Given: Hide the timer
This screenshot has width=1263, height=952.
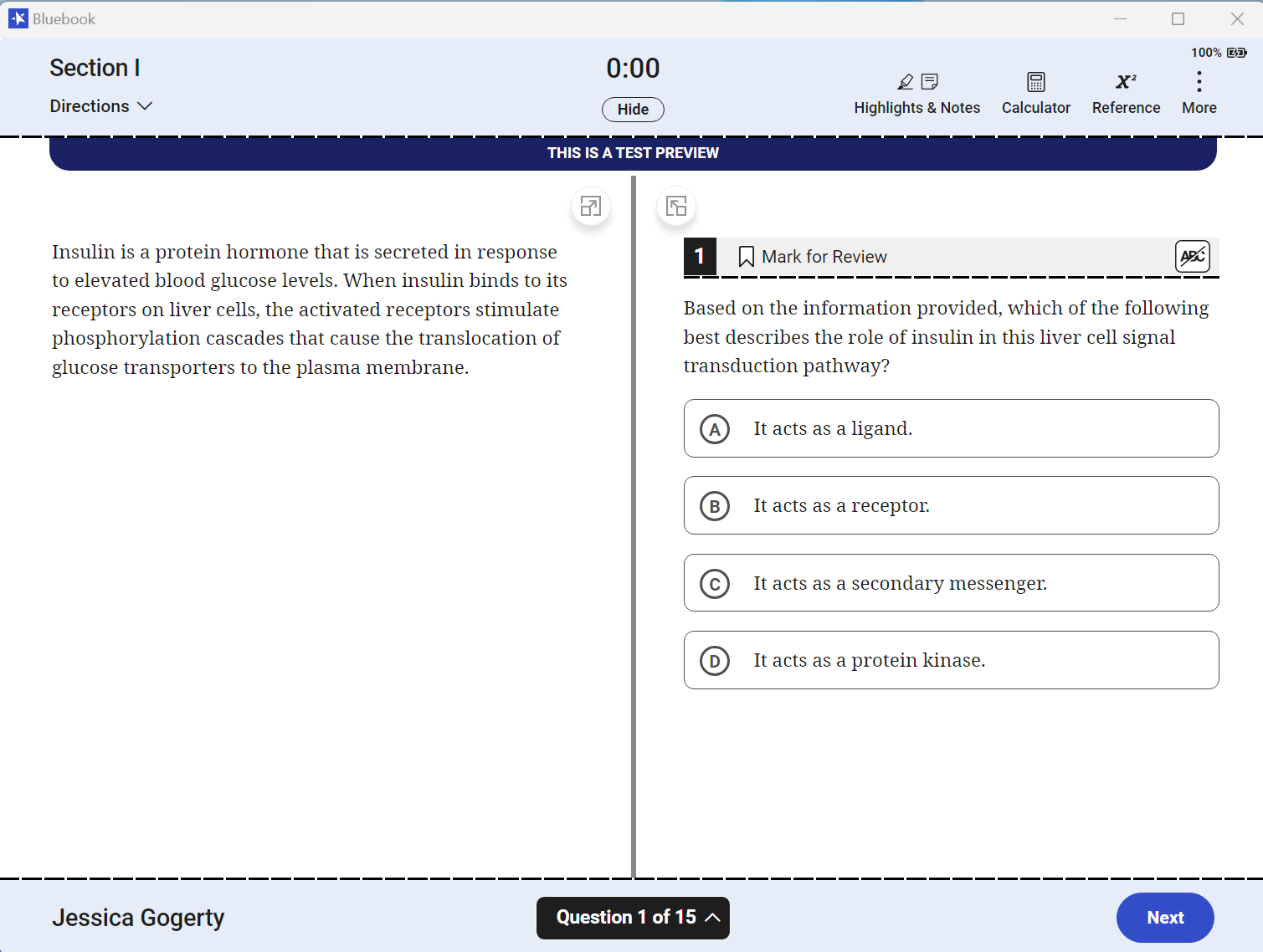Looking at the screenshot, I should pyautogui.click(x=633, y=110).
